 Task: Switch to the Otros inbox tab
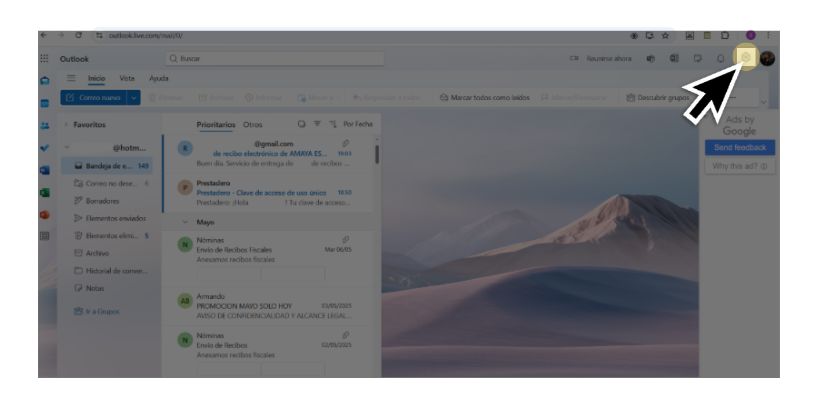coord(252,125)
